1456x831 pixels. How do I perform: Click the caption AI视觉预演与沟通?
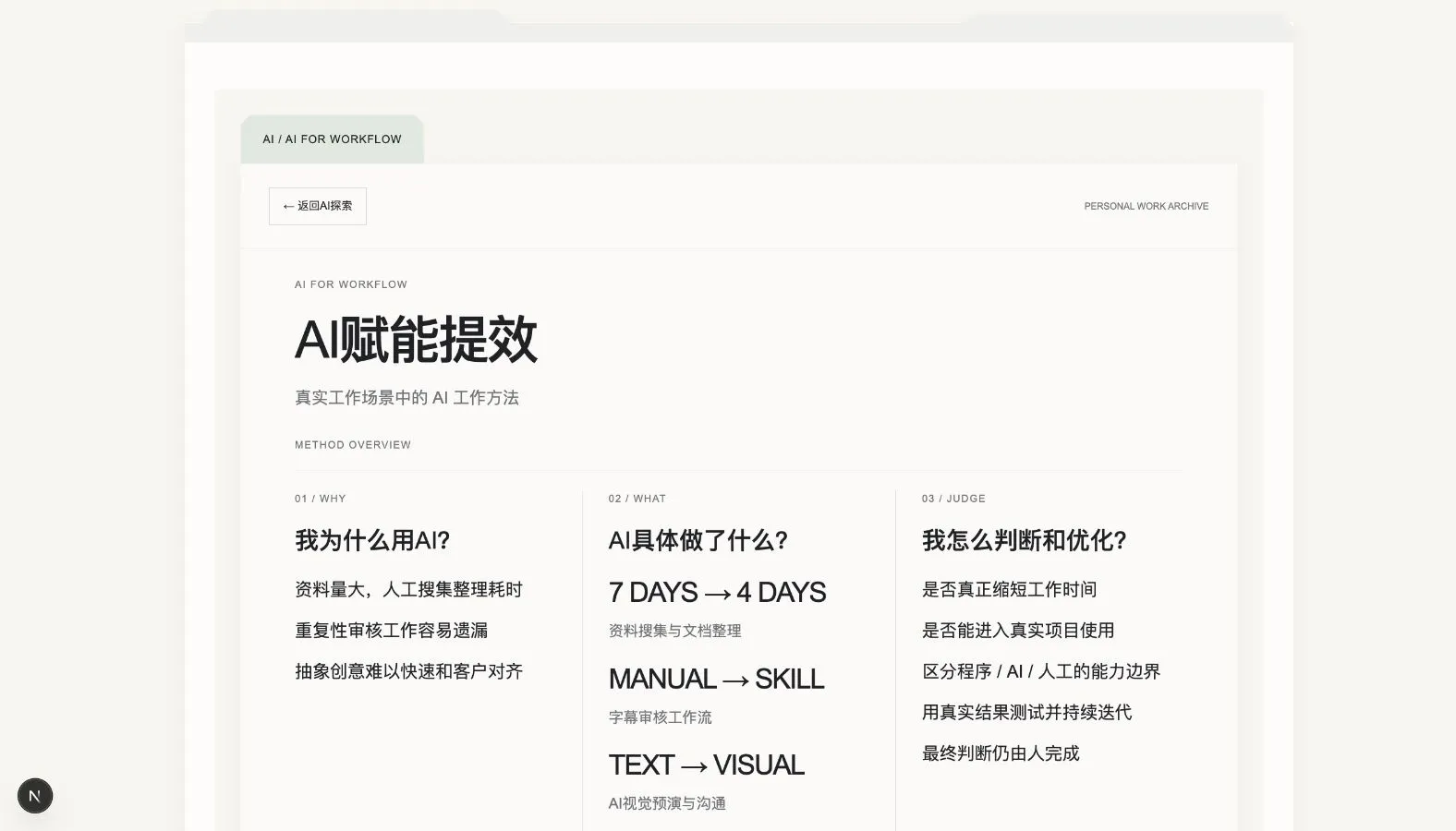click(x=667, y=803)
